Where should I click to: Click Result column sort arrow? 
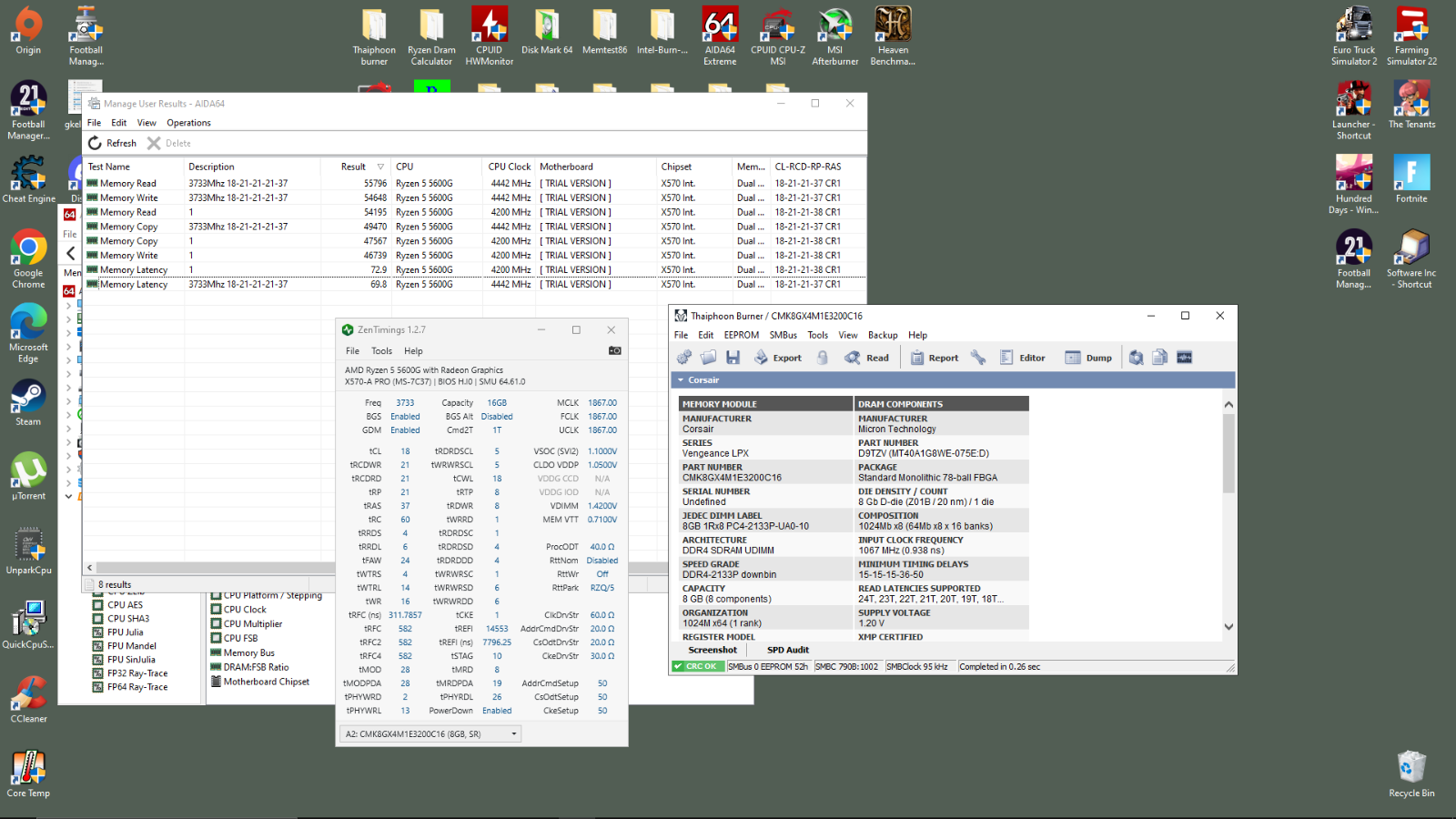coord(380,167)
